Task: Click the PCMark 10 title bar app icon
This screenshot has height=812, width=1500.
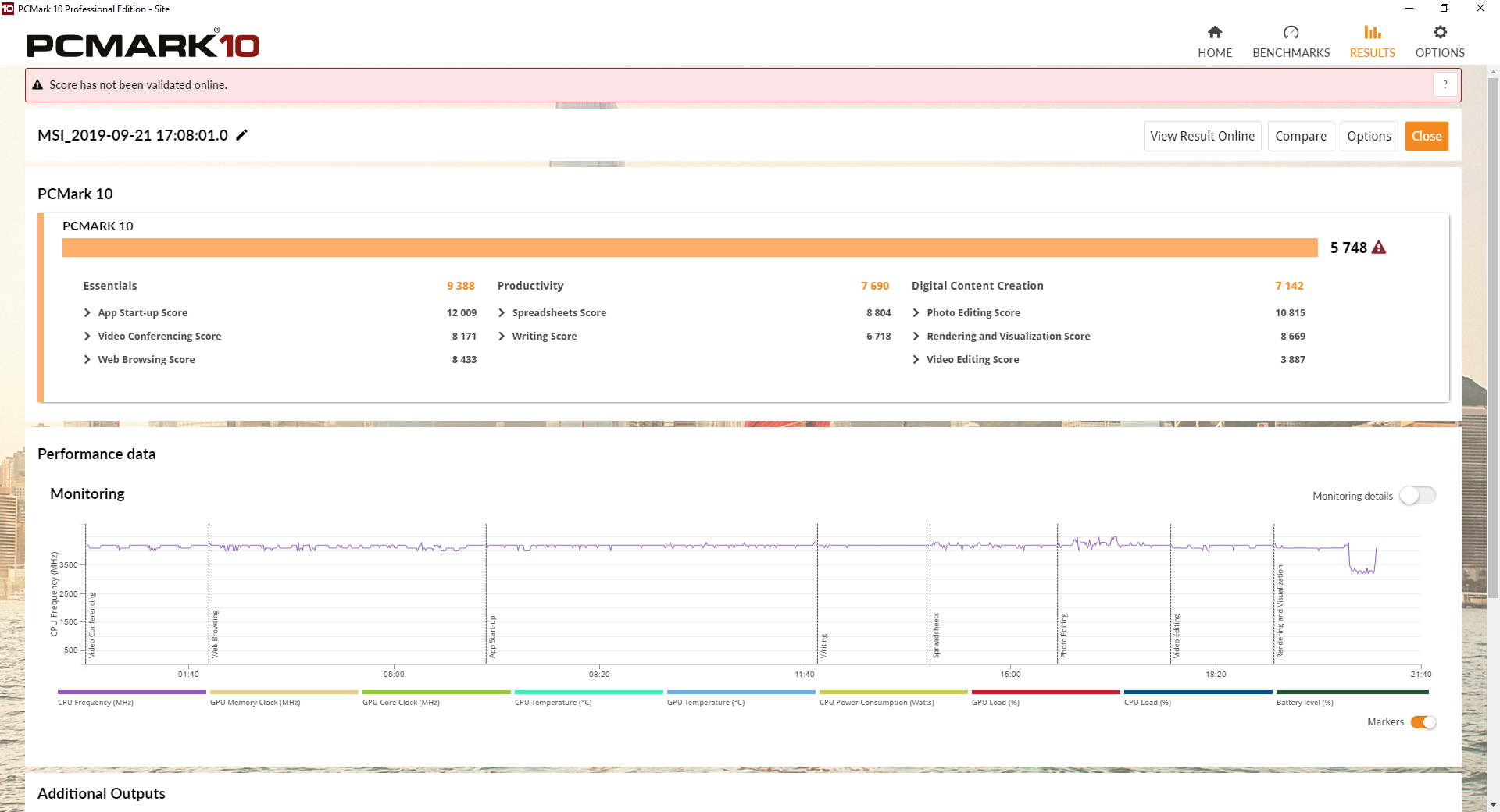Action: coord(8,9)
